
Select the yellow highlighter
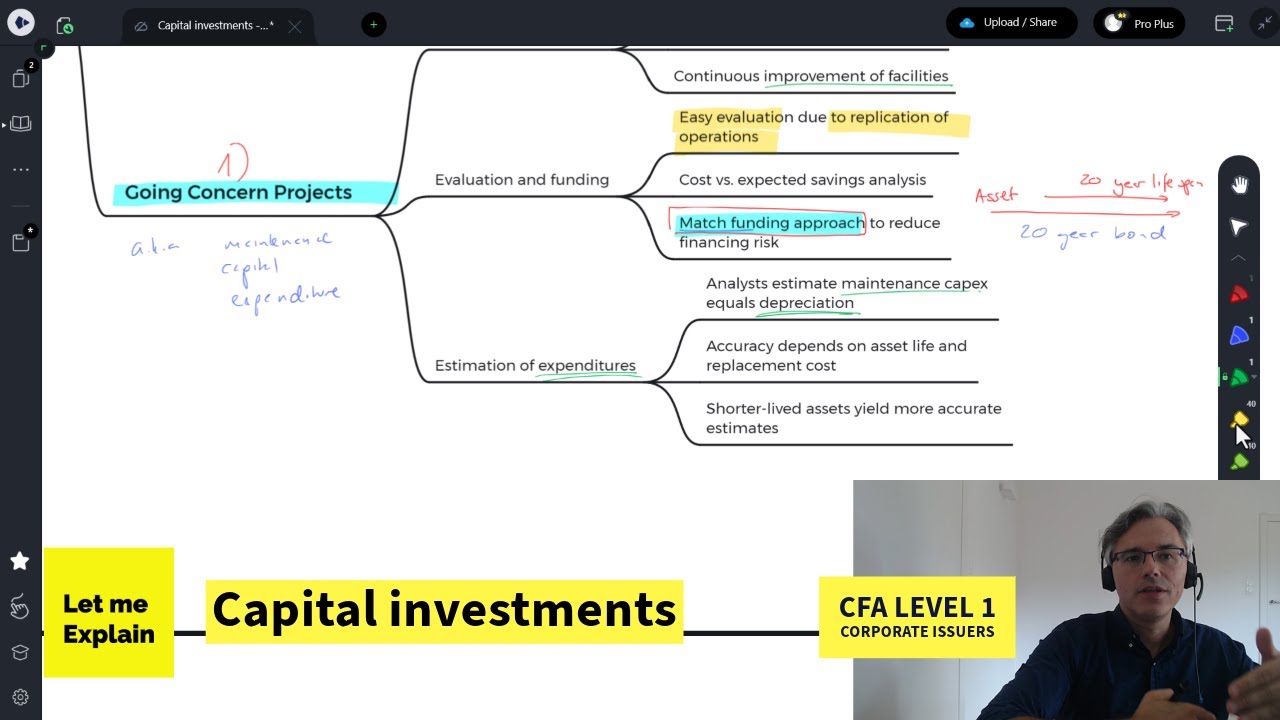pos(1240,419)
